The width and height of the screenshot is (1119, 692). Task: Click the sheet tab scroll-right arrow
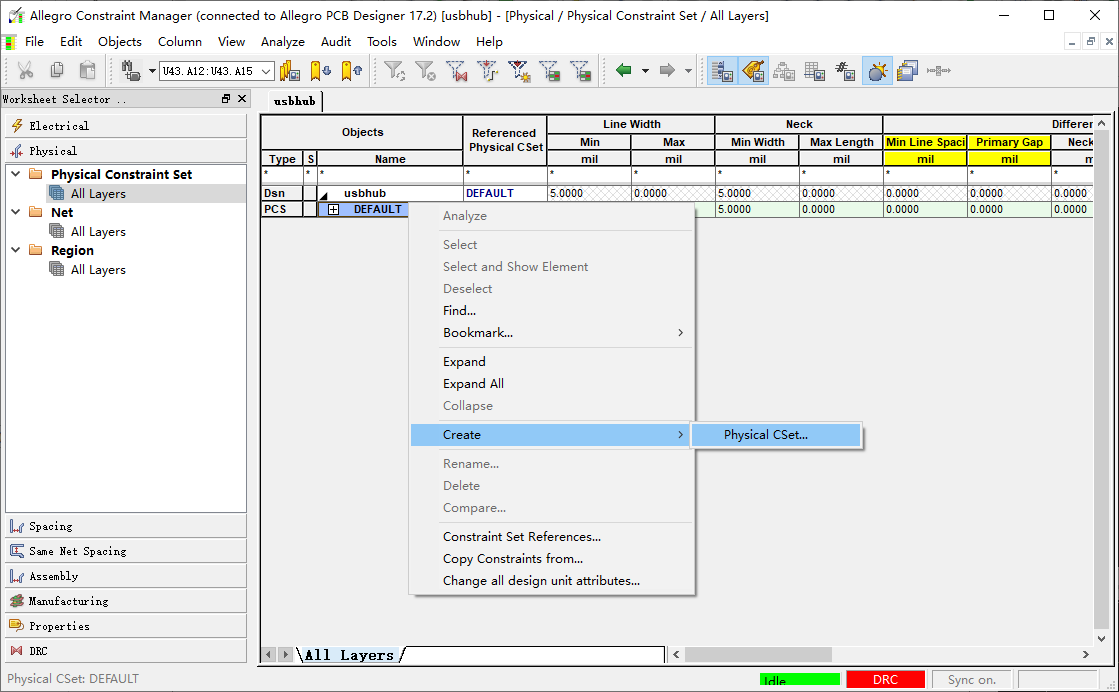pos(285,654)
